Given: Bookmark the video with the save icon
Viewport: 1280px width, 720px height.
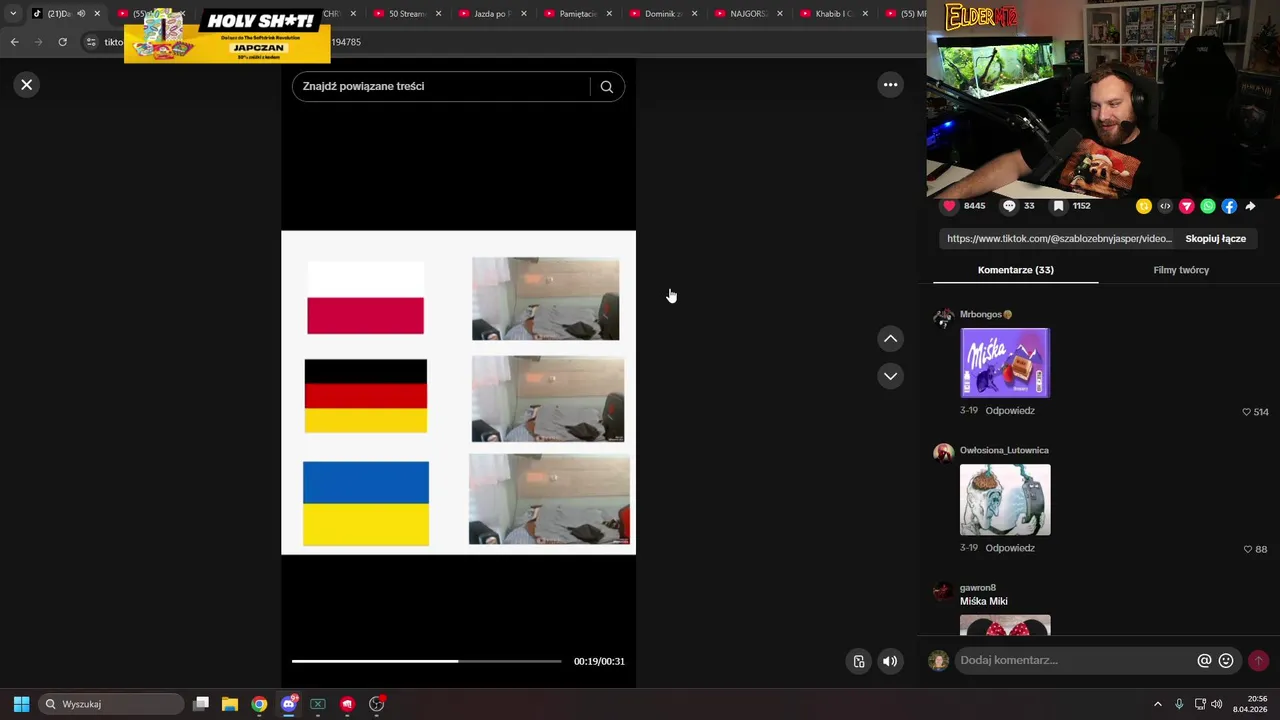Looking at the screenshot, I should (x=1058, y=206).
